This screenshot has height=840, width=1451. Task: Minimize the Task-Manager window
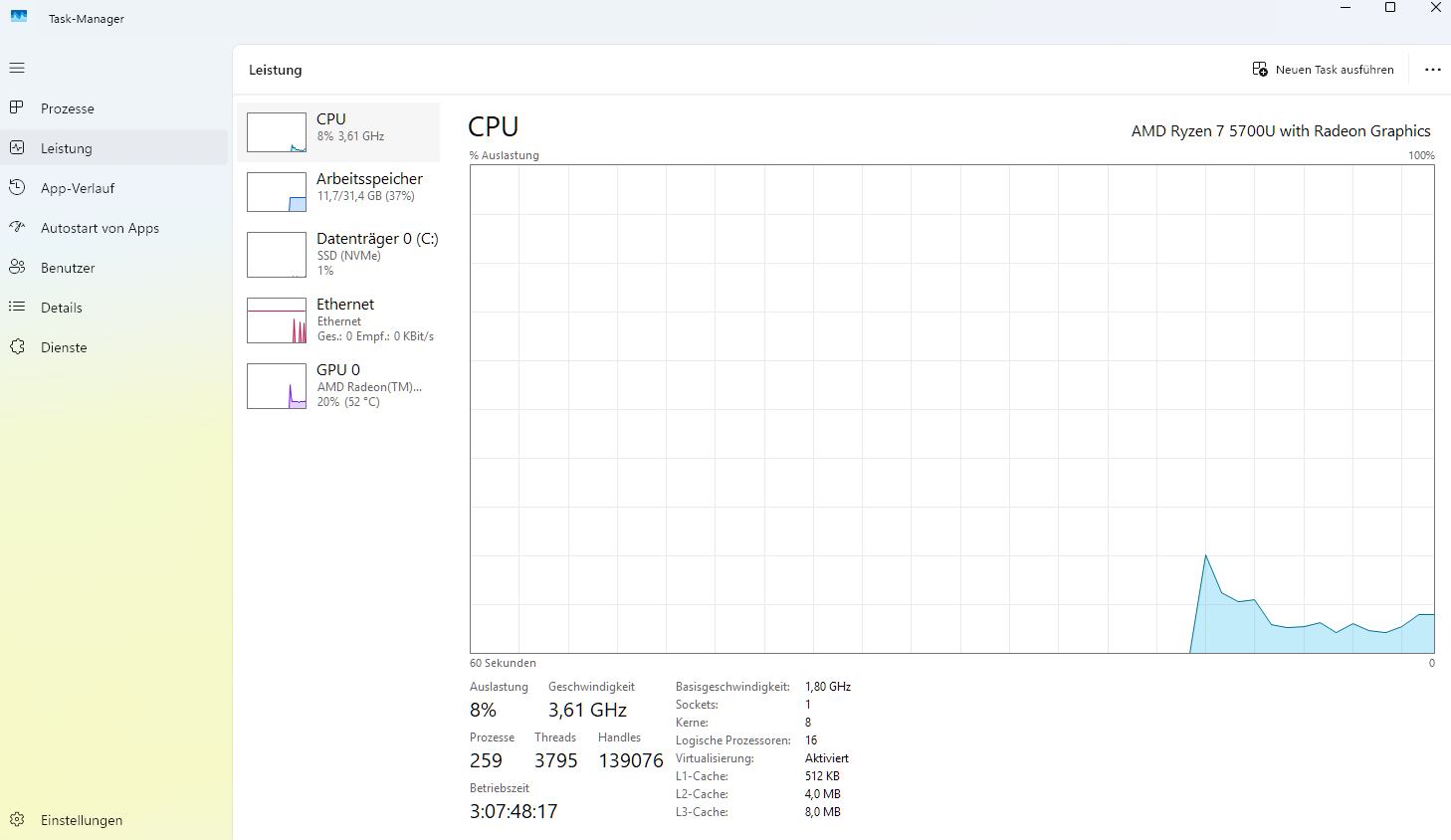click(x=1346, y=8)
